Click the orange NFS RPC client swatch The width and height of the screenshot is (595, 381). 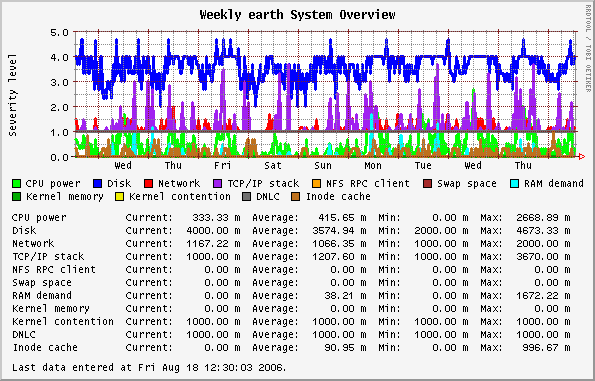(316, 184)
